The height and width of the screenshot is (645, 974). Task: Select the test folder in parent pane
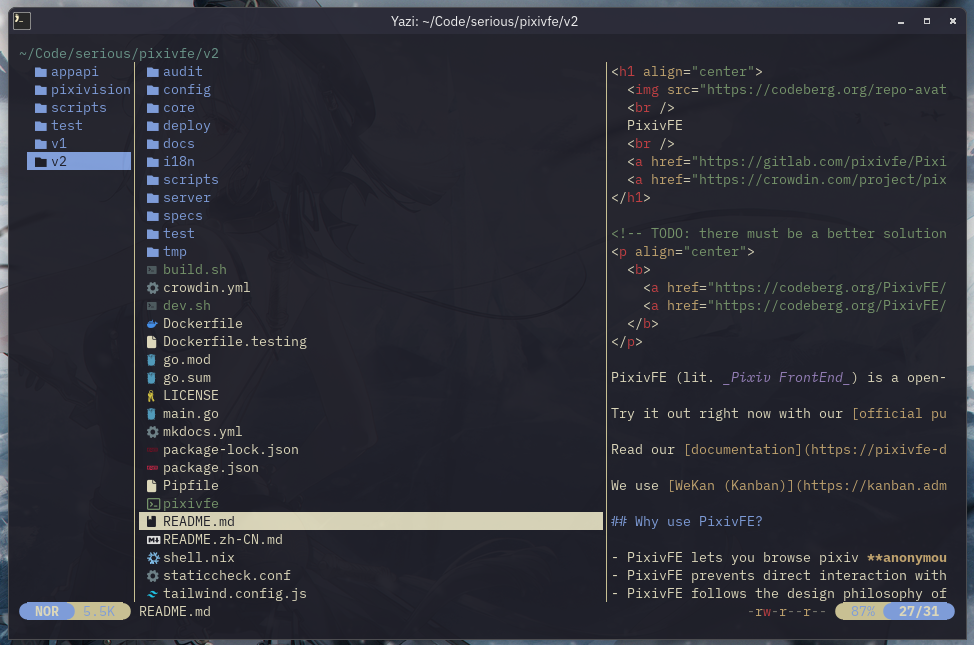point(79,126)
